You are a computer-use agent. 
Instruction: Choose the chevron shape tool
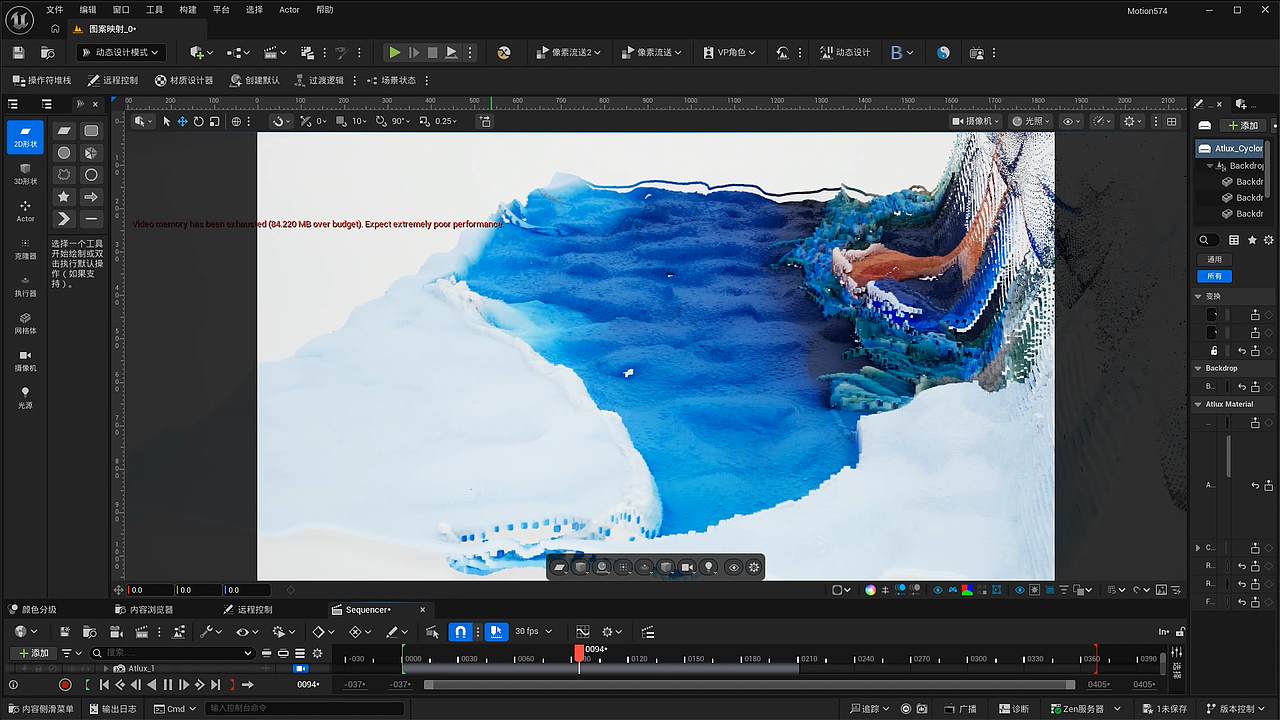(64, 219)
